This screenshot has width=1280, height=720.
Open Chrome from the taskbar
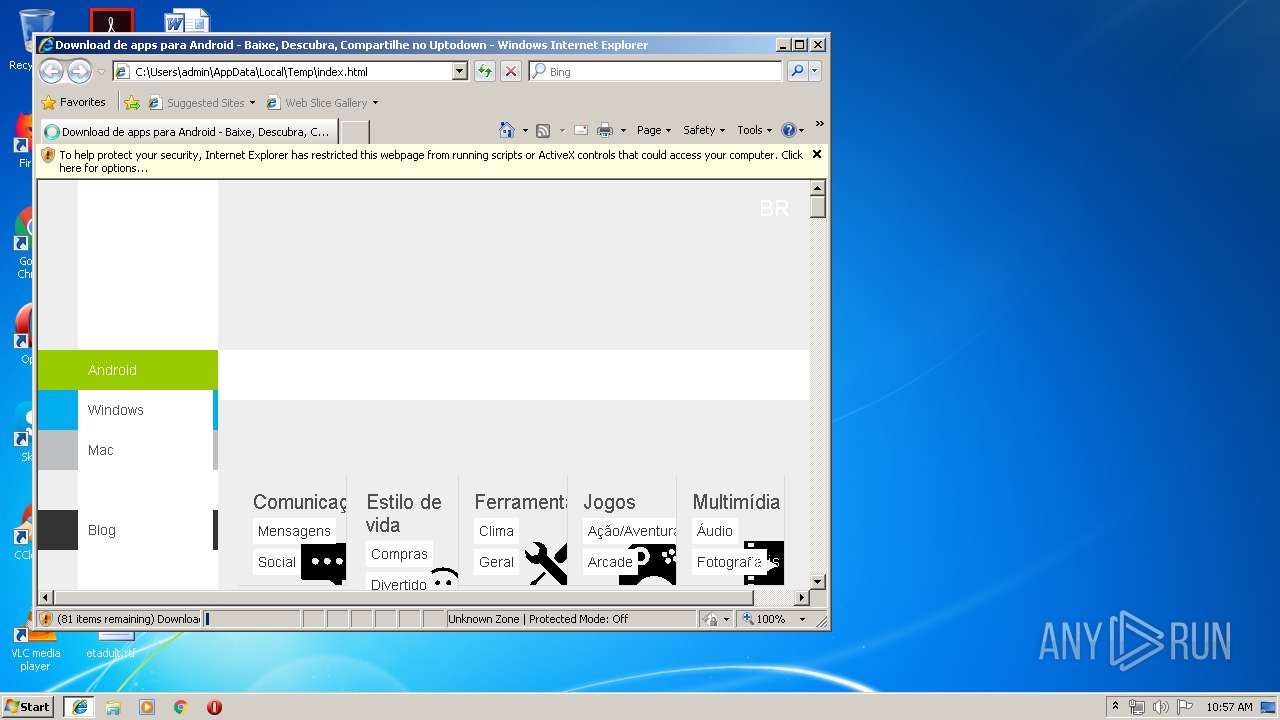click(181, 707)
